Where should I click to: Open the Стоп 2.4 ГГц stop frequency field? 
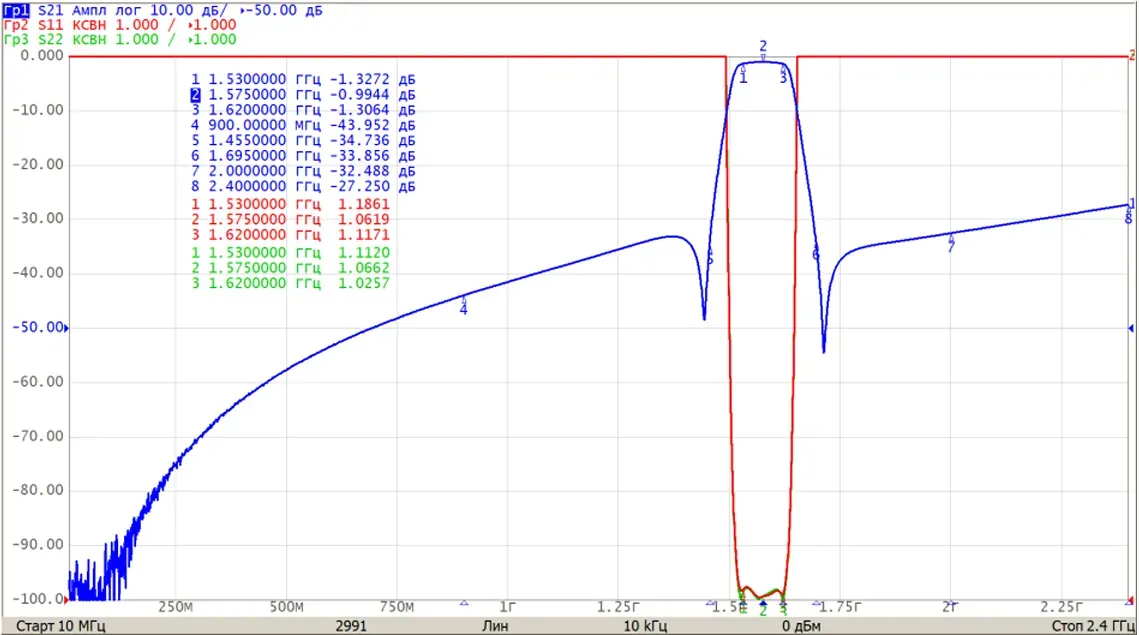click(x=1093, y=626)
